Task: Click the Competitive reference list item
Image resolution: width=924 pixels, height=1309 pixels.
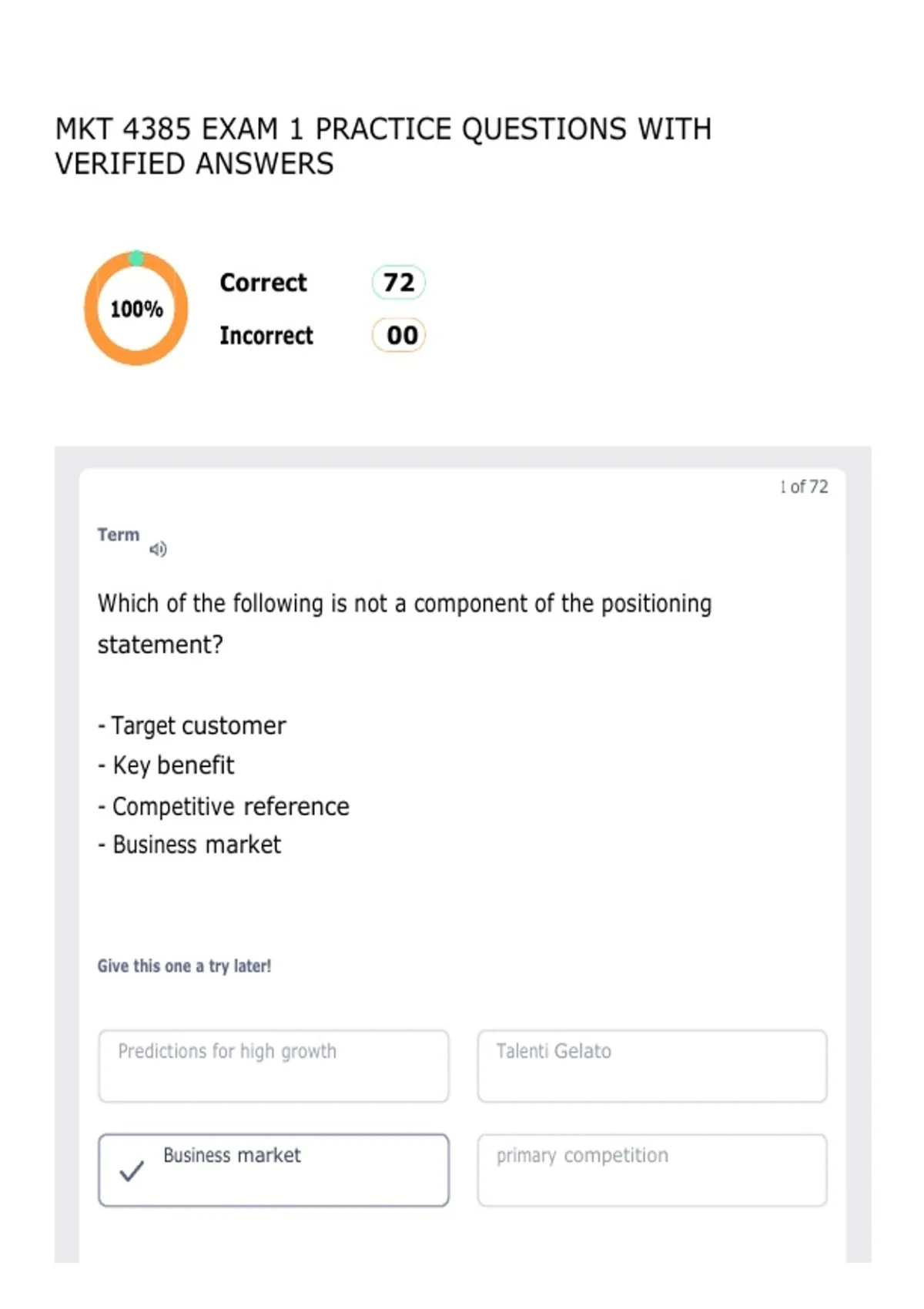Action: point(223,806)
